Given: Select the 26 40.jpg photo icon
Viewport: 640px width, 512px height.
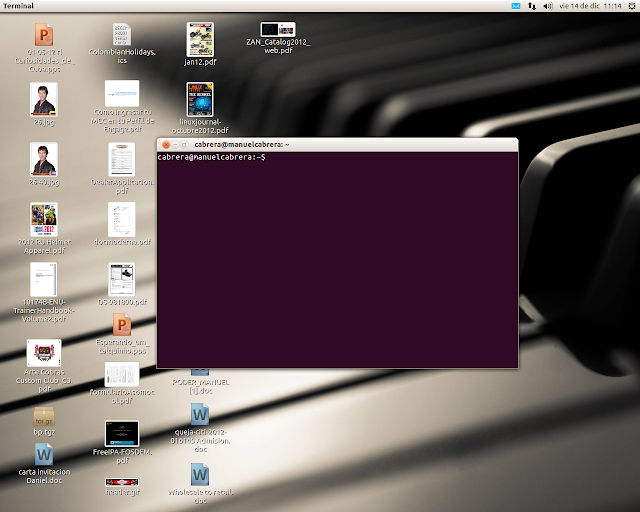Looking at the screenshot, I should click(44, 160).
